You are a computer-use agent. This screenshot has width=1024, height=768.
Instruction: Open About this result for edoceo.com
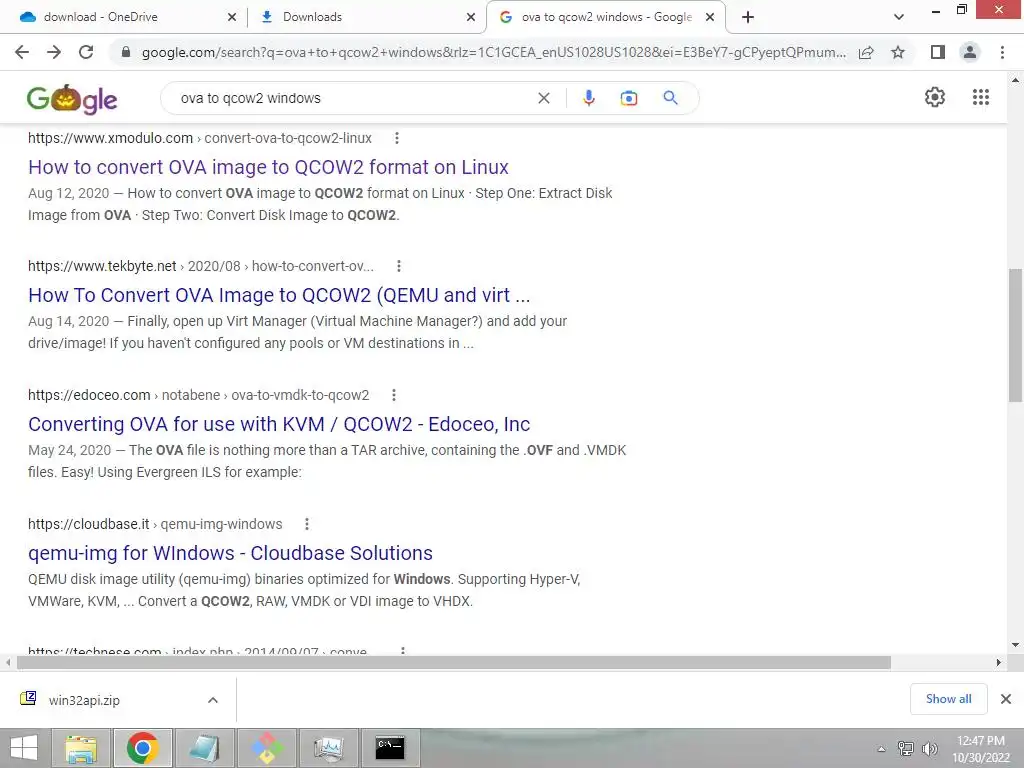pos(393,395)
